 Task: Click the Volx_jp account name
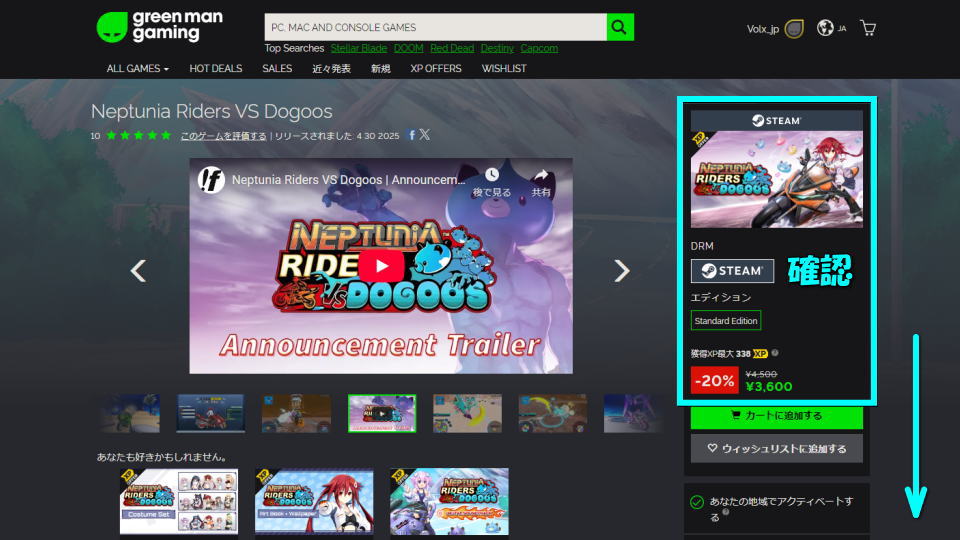[762, 29]
